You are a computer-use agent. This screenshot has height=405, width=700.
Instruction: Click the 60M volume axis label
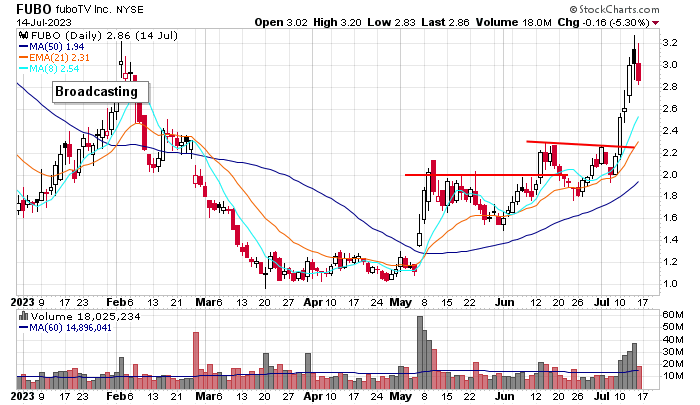pos(672,315)
